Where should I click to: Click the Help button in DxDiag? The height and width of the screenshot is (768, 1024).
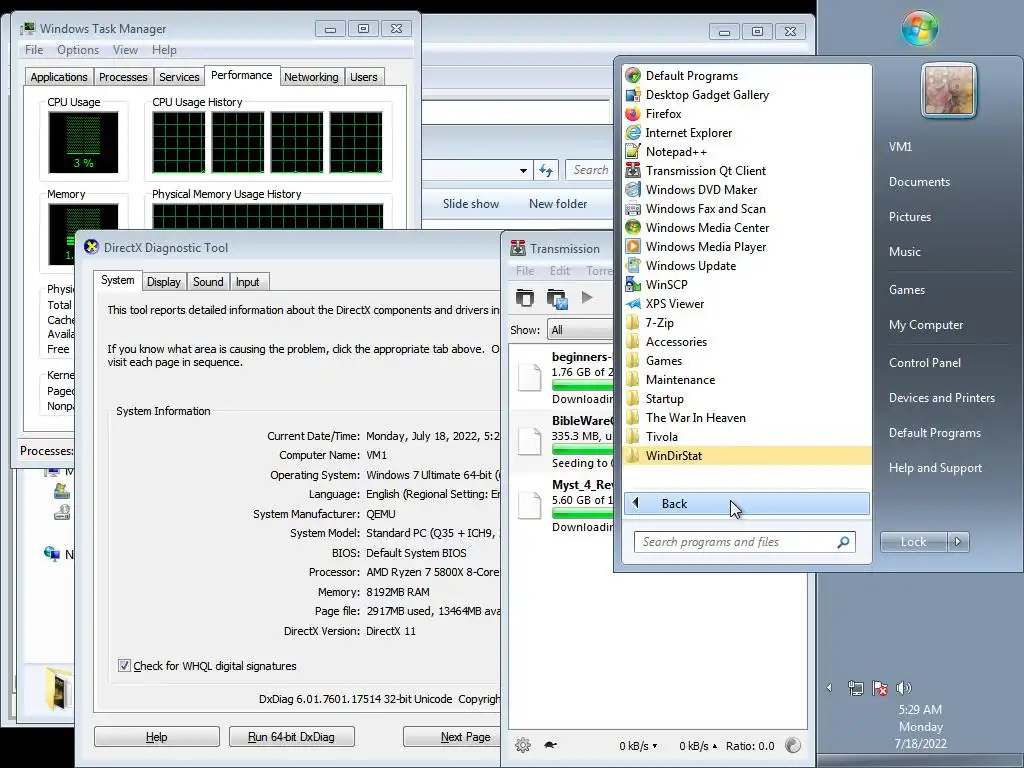point(157,737)
